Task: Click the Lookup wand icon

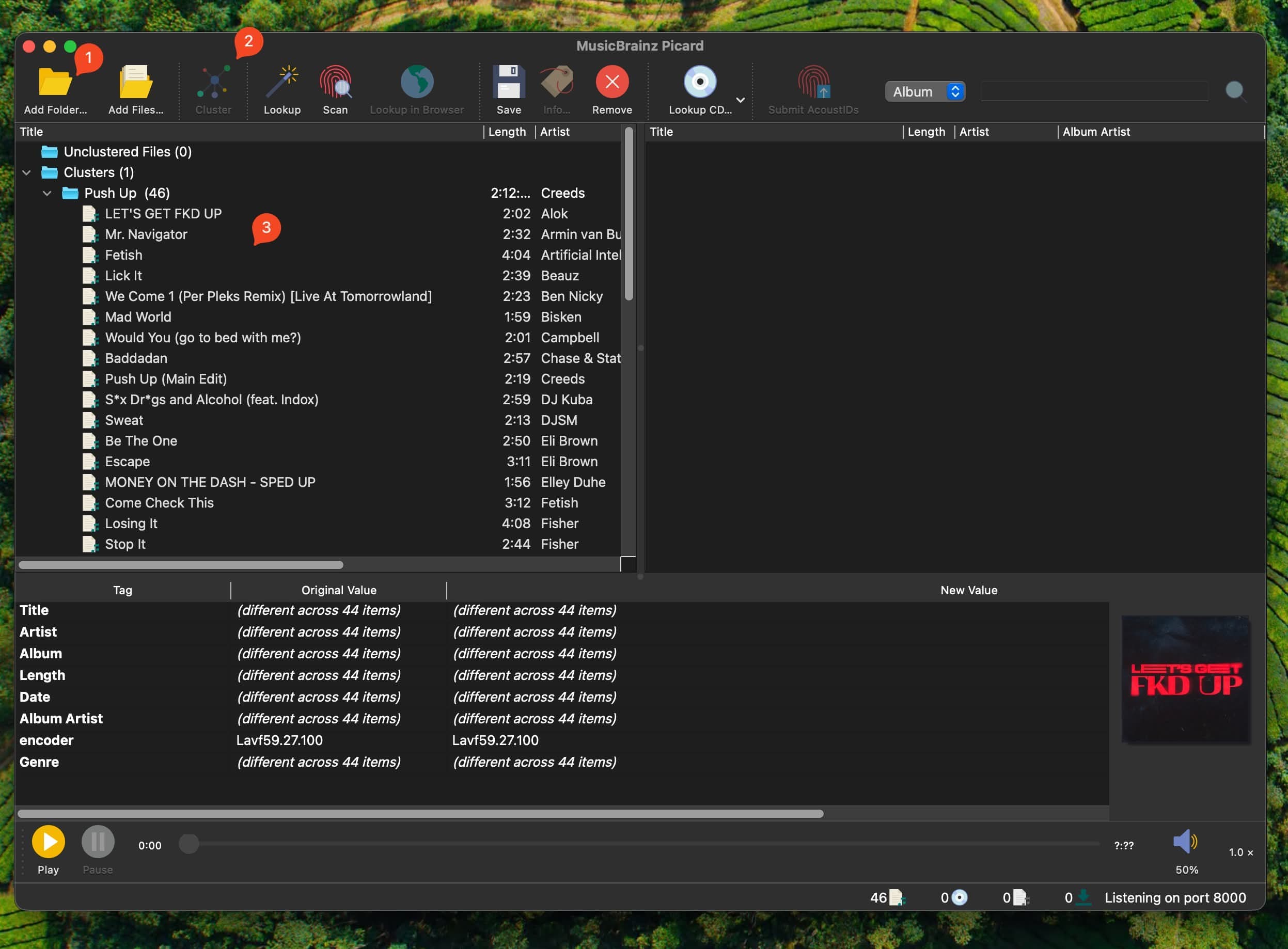Action: pyautogui.click(x=281, y=82)
